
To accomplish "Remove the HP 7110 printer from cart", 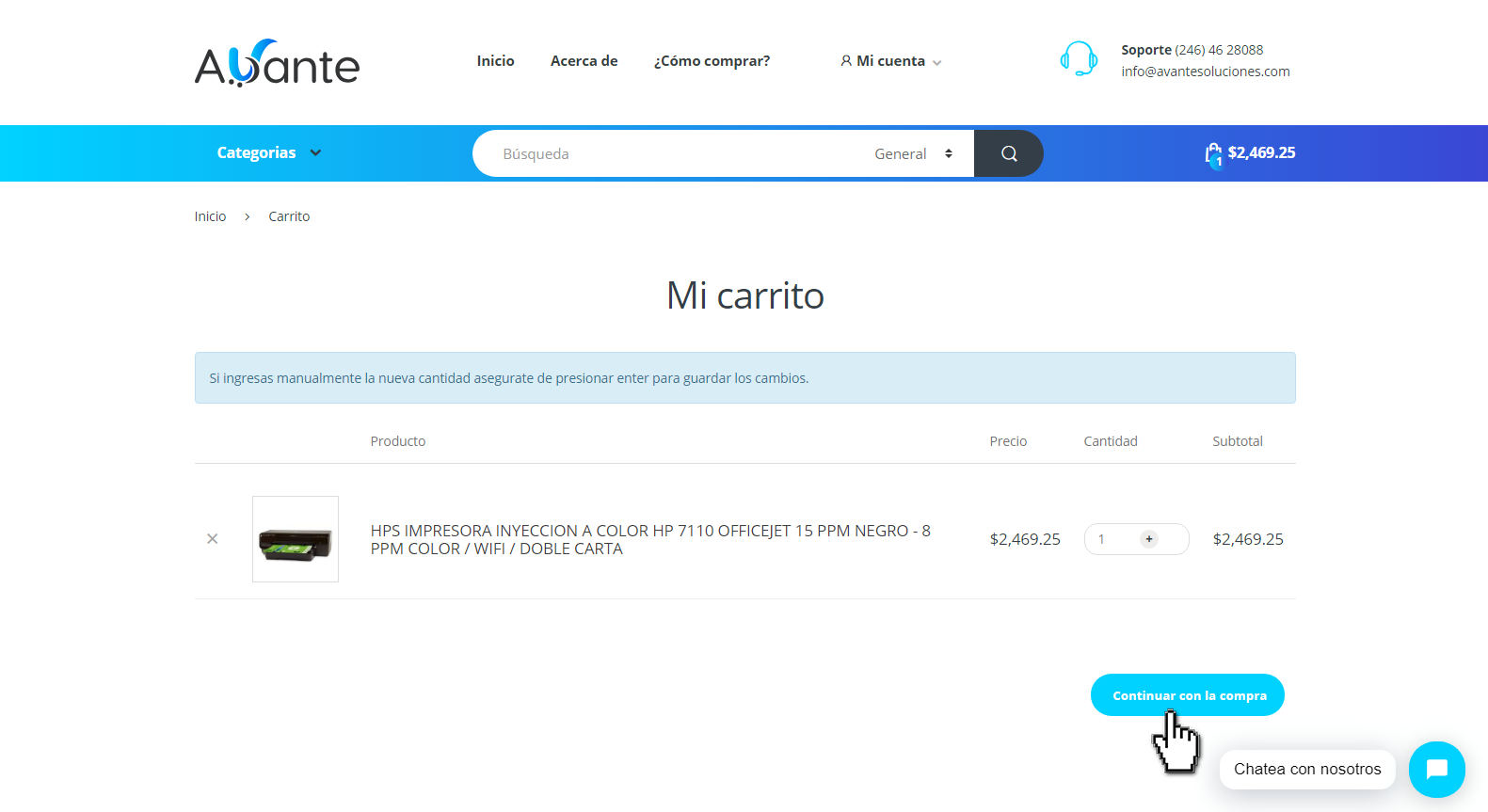I will (213, 539).
